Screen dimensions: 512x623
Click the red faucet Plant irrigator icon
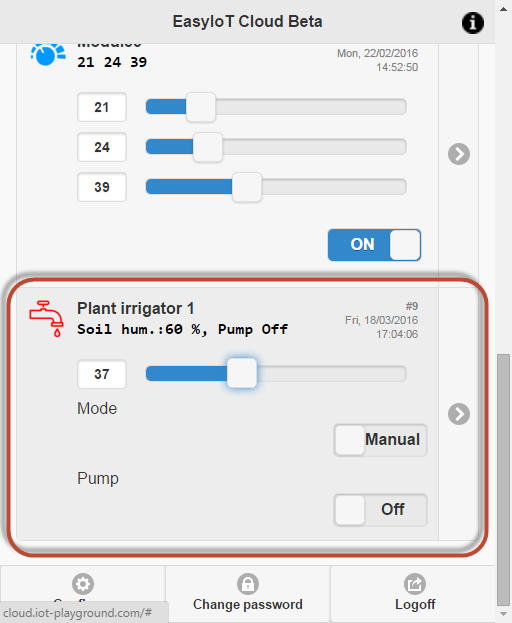pos(46,318)
